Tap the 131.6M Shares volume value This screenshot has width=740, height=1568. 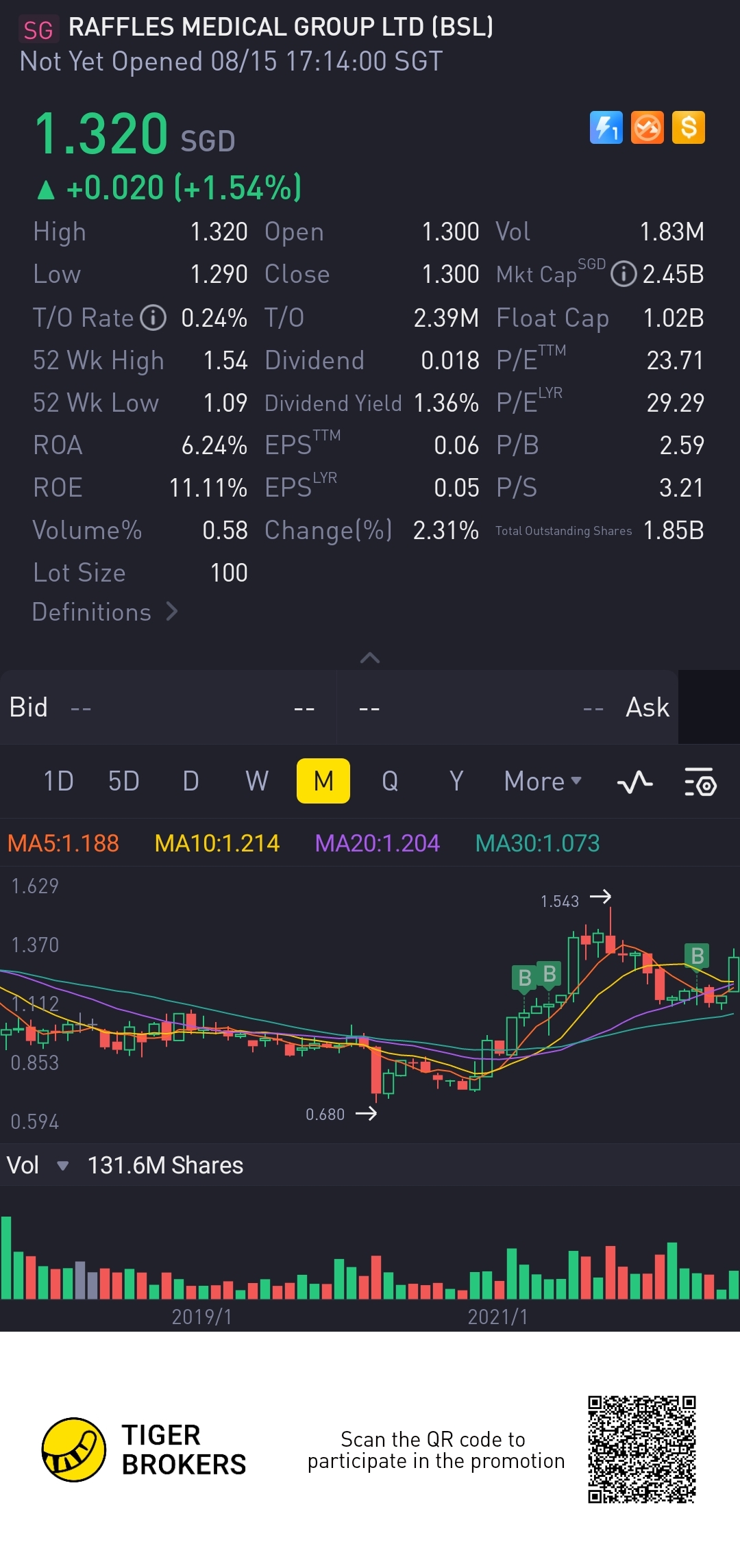(165, 1165)
